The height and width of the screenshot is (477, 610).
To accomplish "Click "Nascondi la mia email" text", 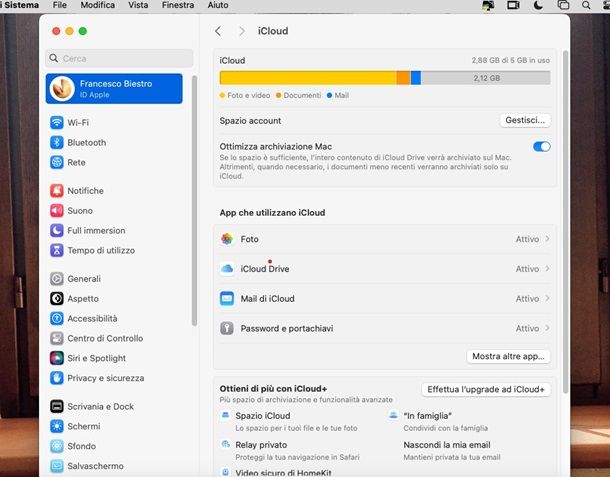I will [x=447, y=445].
